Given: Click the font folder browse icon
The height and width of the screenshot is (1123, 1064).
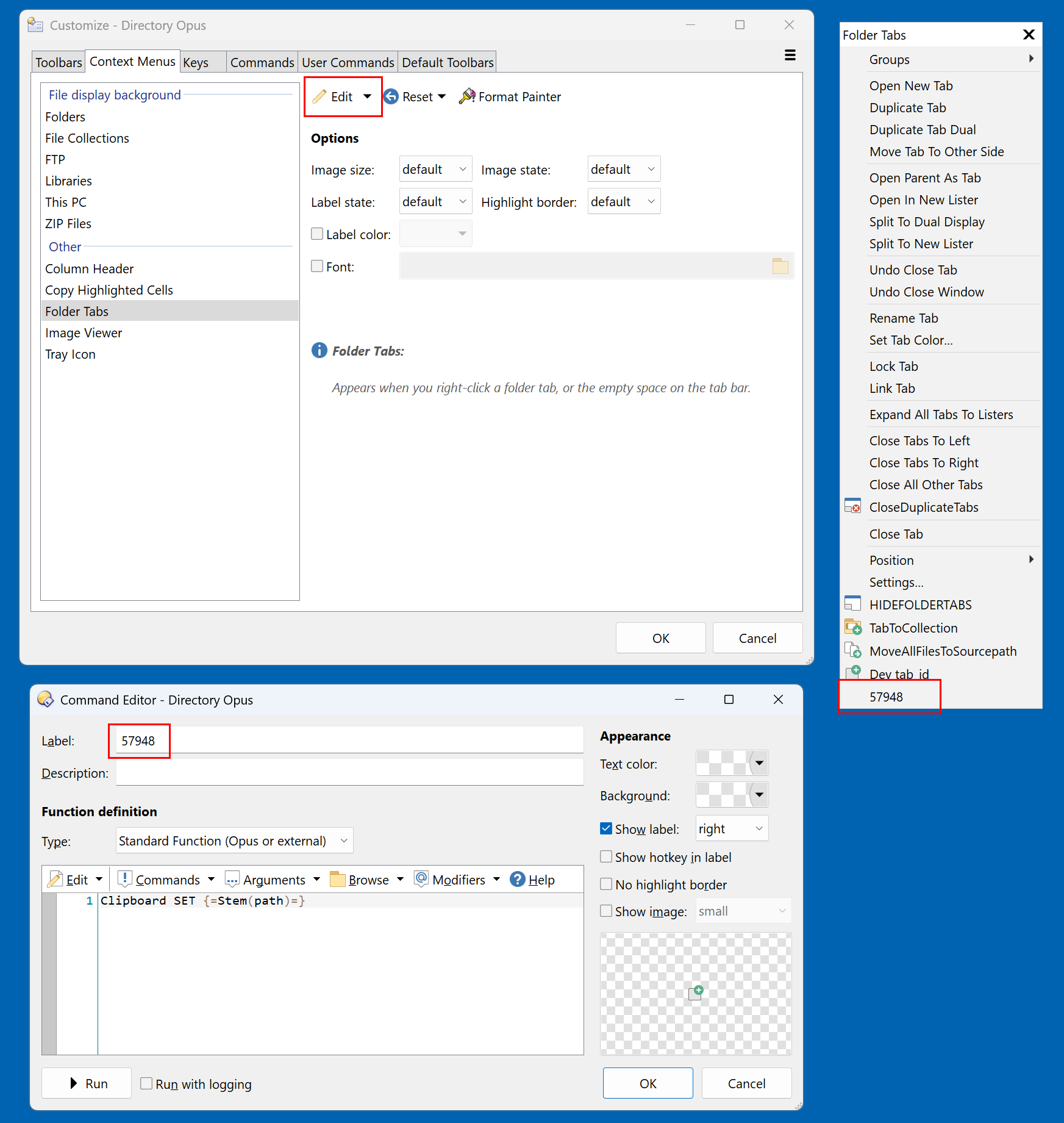Looking at the screenshot, I should 780,267.
